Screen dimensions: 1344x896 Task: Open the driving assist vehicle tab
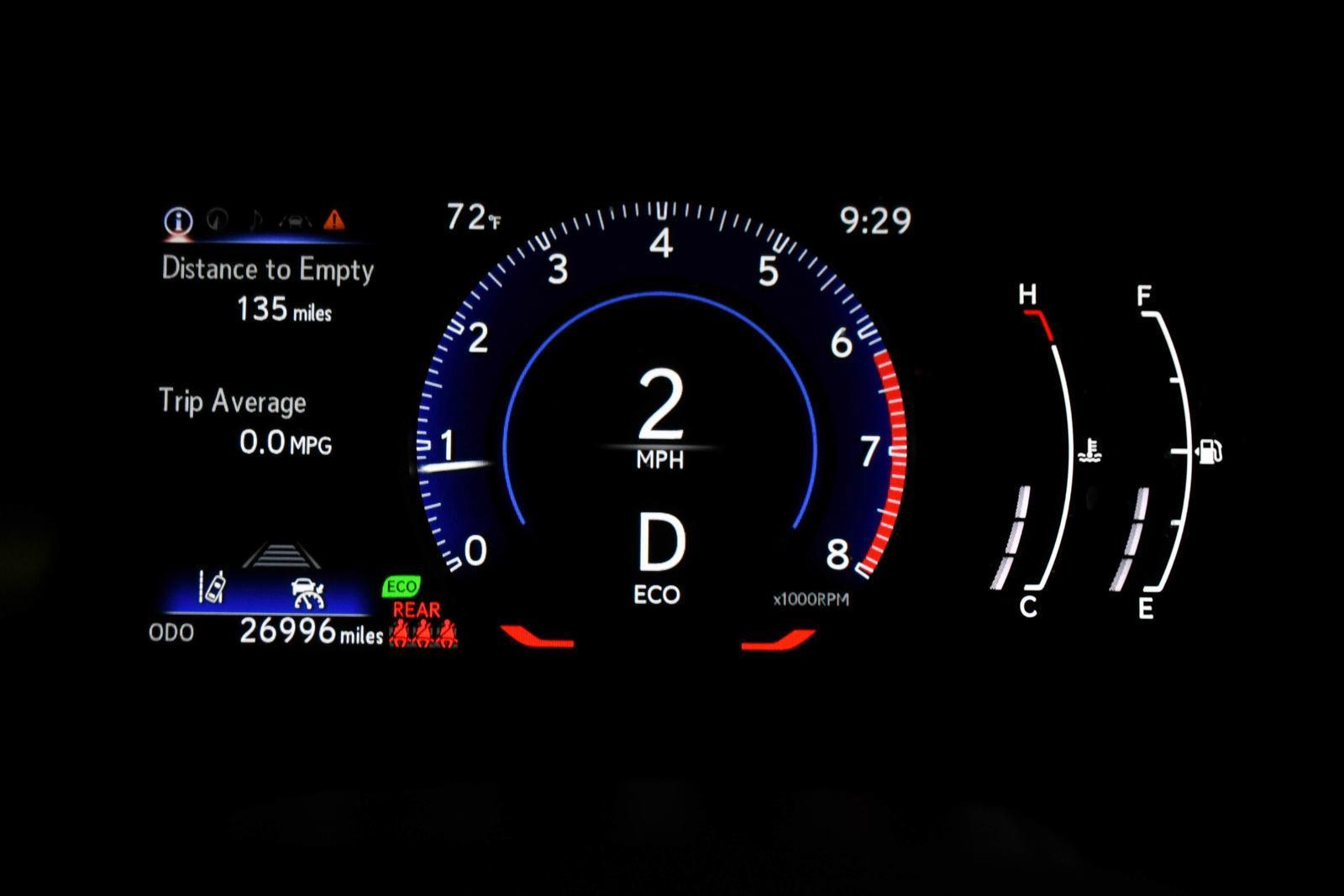click(x=295, y=221)
